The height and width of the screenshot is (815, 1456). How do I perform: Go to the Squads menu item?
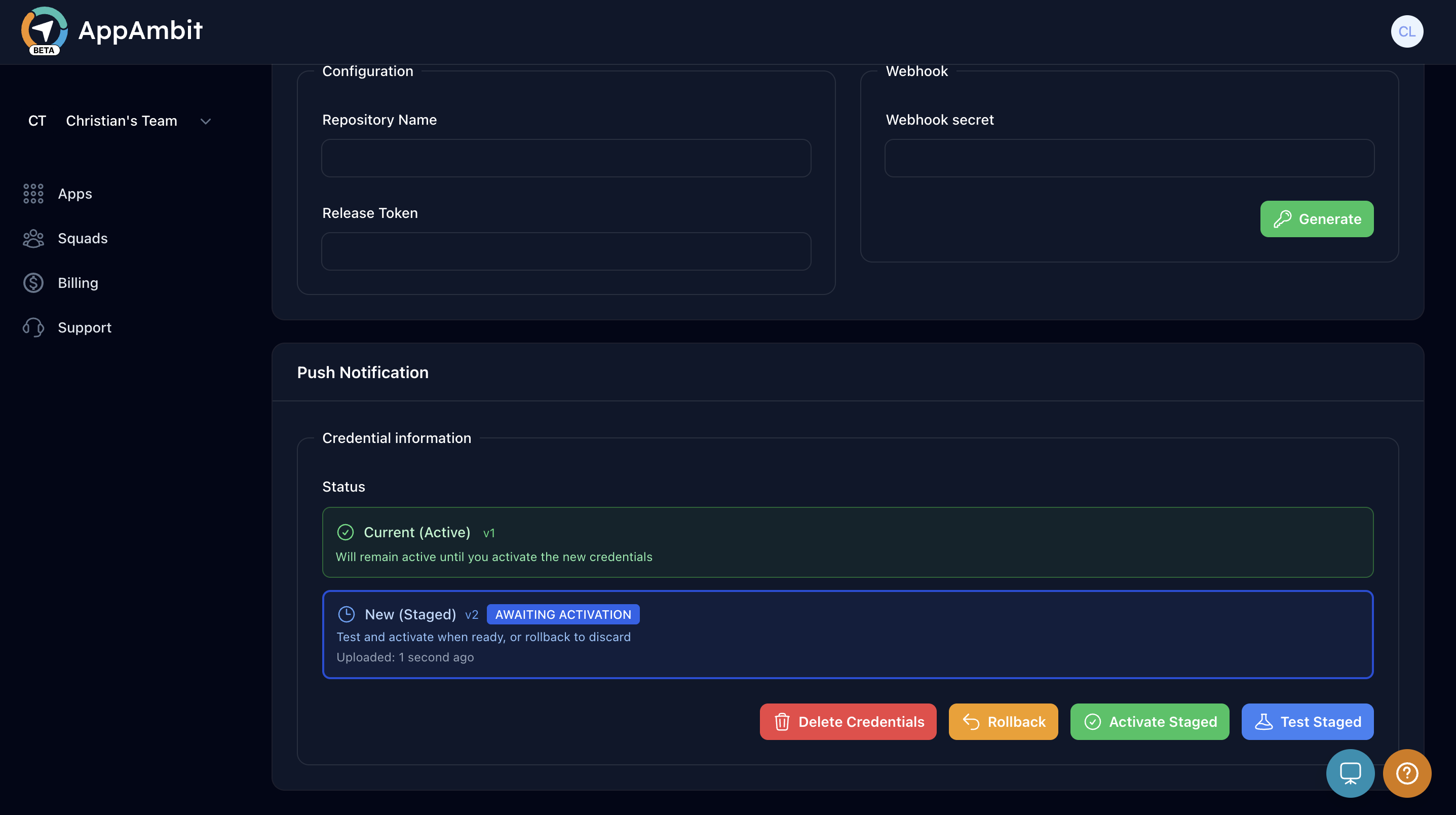tap(83, 238)
